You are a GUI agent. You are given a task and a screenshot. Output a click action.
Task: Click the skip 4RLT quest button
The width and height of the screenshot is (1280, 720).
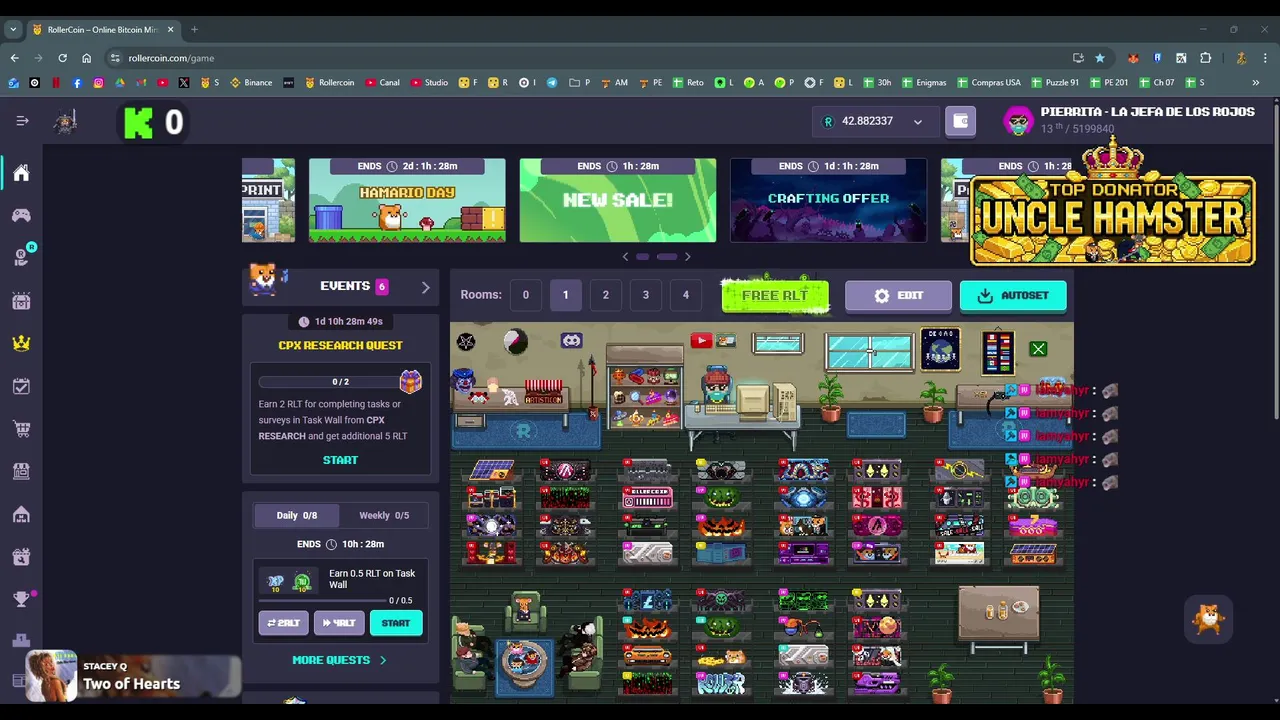click(x=339, y=623)
